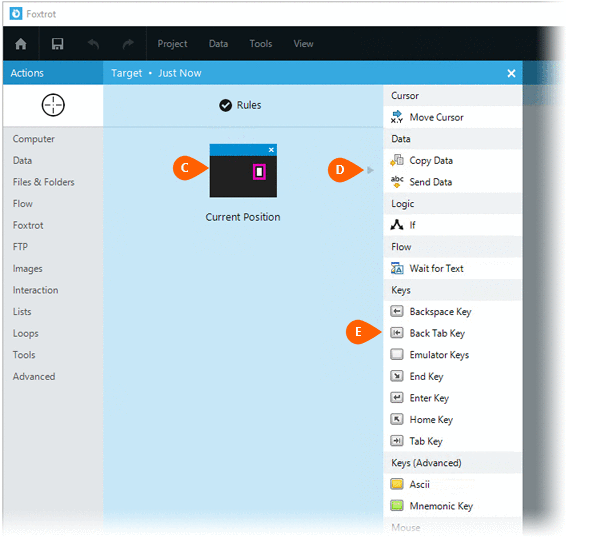Open the Loops actions category
The height and width of the screenshot is (557, 589).
[26, 334]
